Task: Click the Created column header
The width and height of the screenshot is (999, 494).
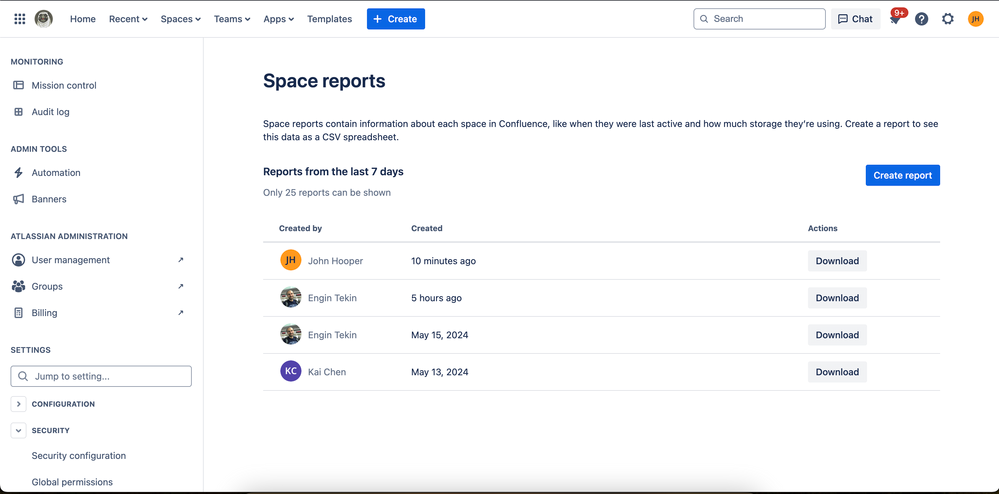Action: coord(427,228)
